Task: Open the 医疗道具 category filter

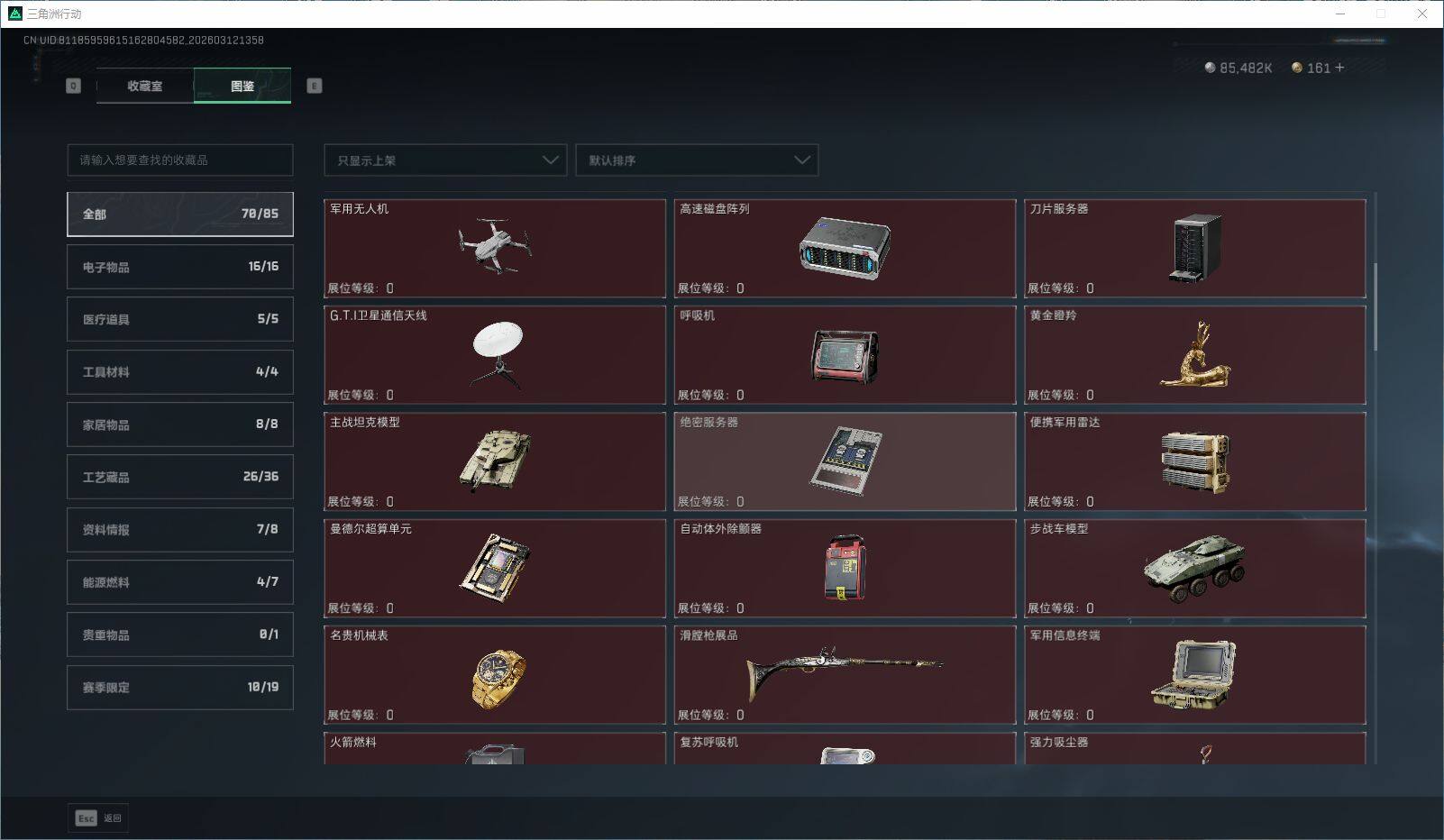Action: click(x=179, y=318)
